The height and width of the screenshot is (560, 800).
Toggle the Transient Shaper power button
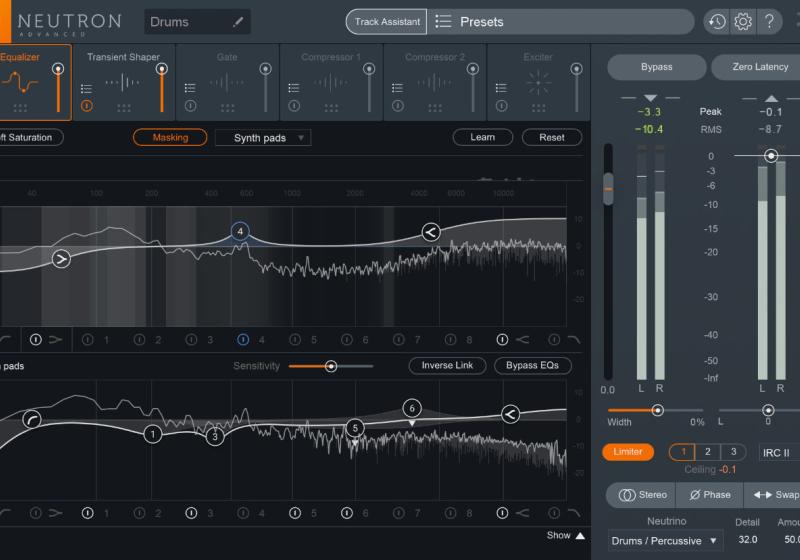87,106
